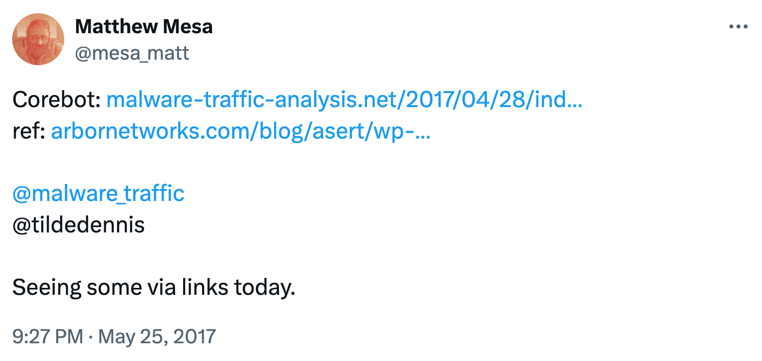The width and height of the screenshot is (762, 361).
Task: Click the 'Seeing some via links today.' sentence
Action: (x=154, y=288)
